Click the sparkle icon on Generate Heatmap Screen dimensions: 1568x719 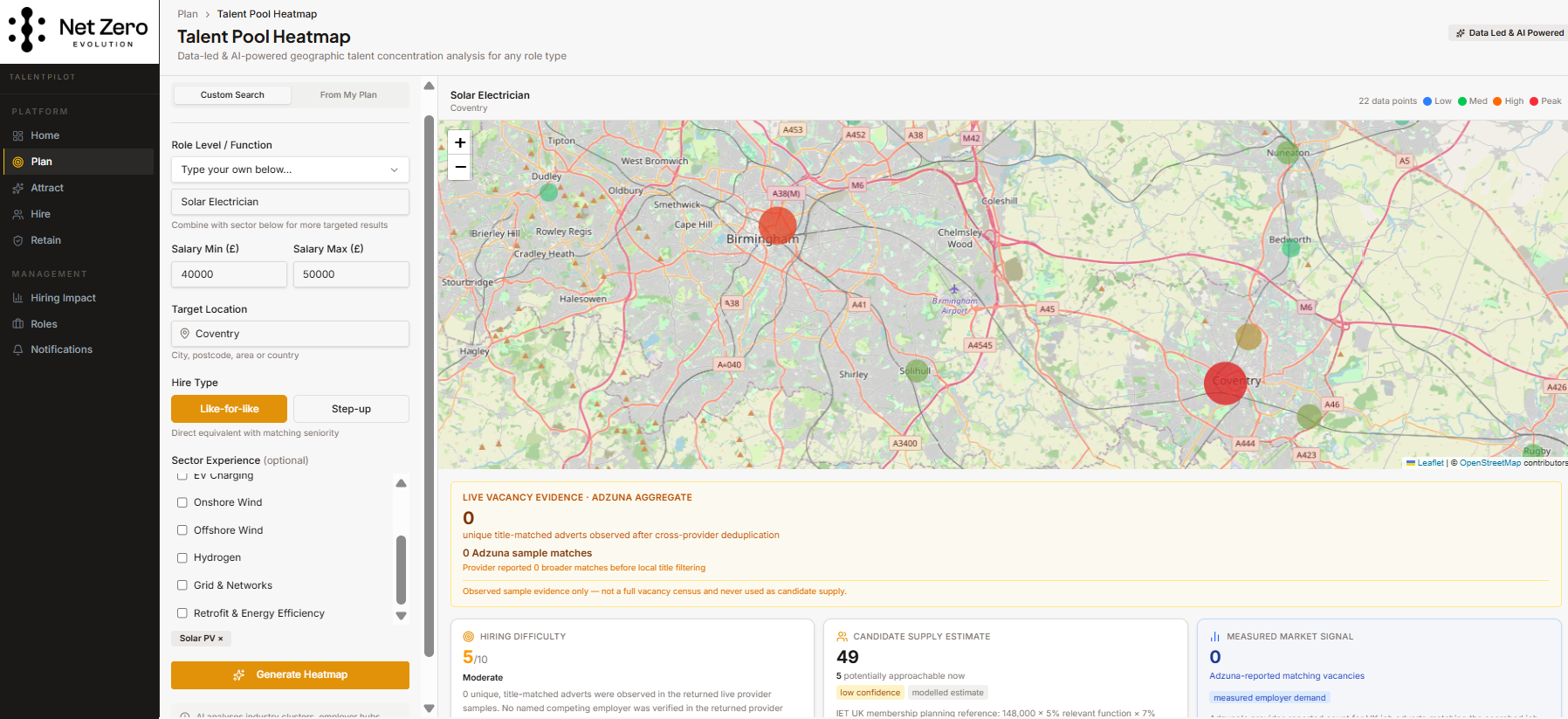[239, 675]
